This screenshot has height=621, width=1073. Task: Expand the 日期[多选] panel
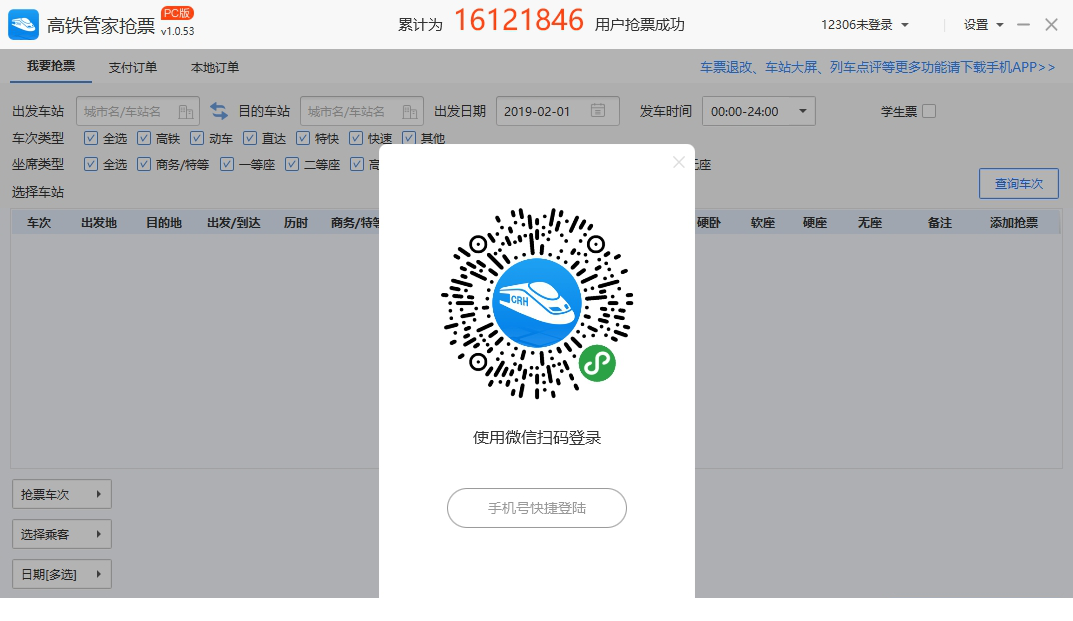[x=62, y=574]
